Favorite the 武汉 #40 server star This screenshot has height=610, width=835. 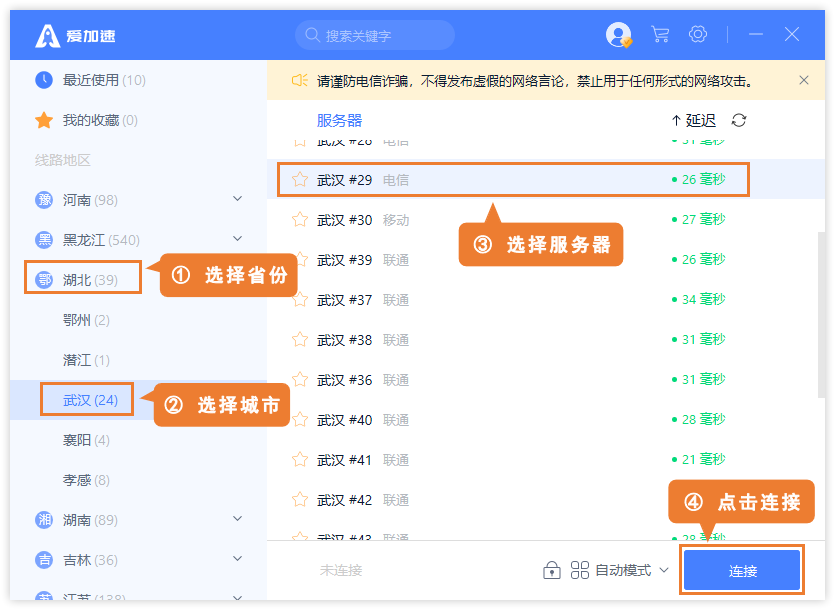300,419
